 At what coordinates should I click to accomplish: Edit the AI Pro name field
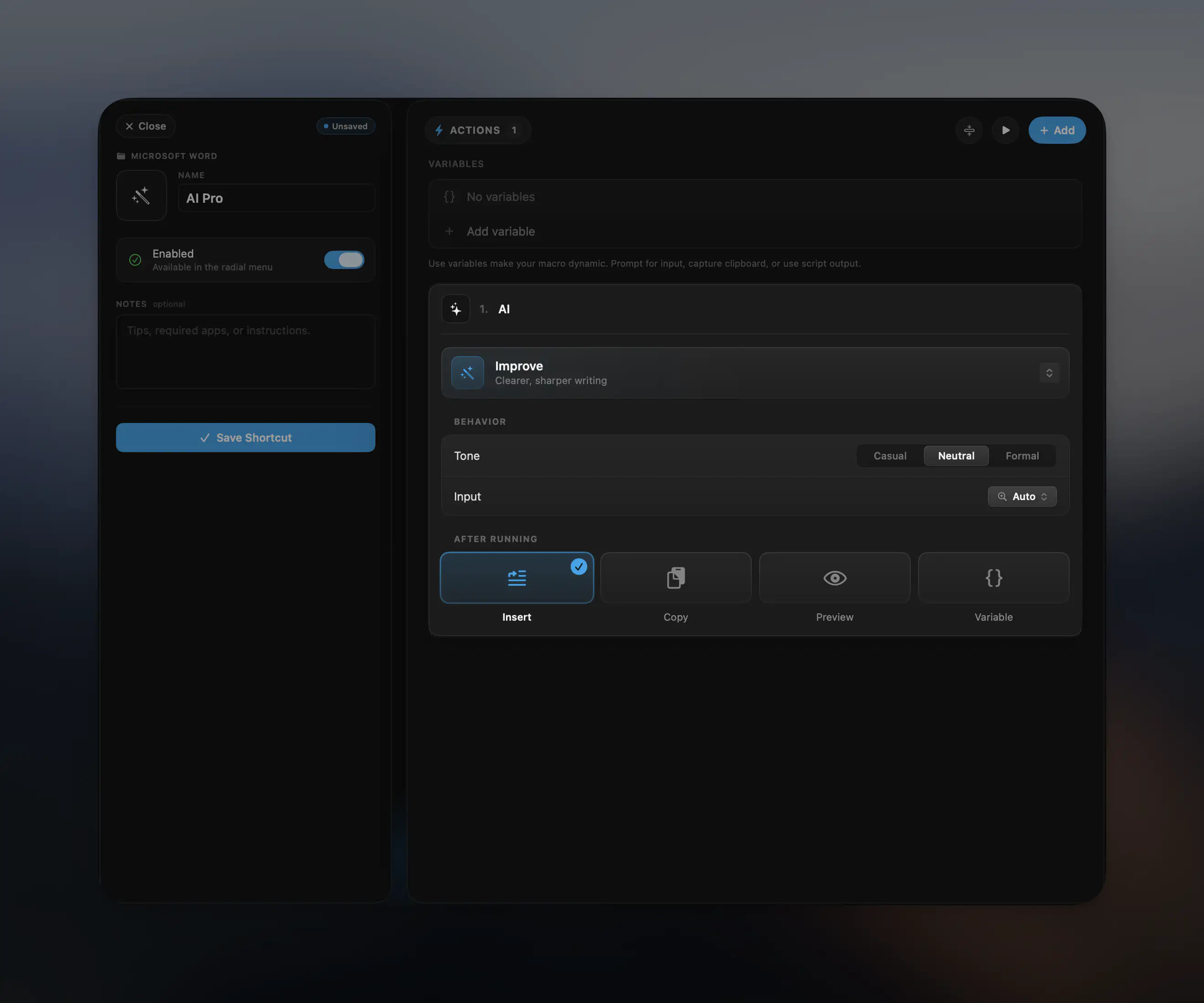(x=276, y=198)
